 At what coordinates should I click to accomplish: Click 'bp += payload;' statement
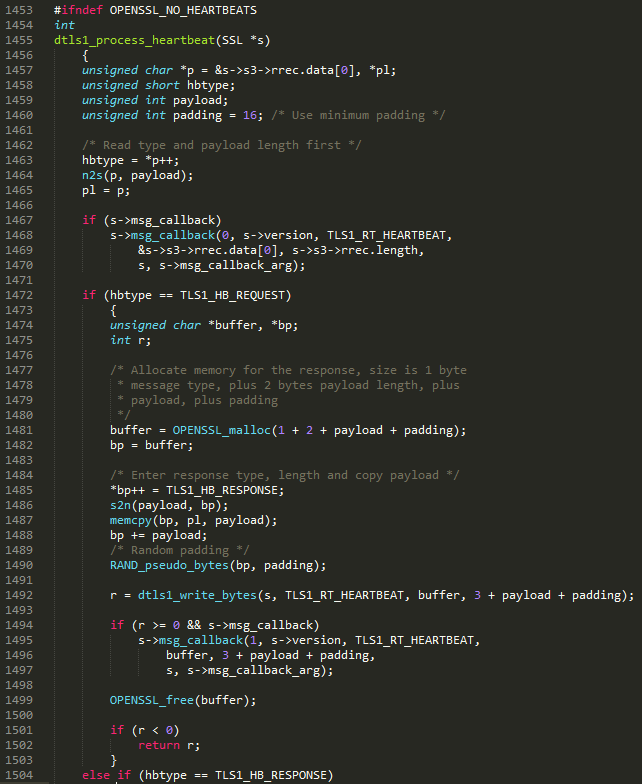(x=158, y=536)
